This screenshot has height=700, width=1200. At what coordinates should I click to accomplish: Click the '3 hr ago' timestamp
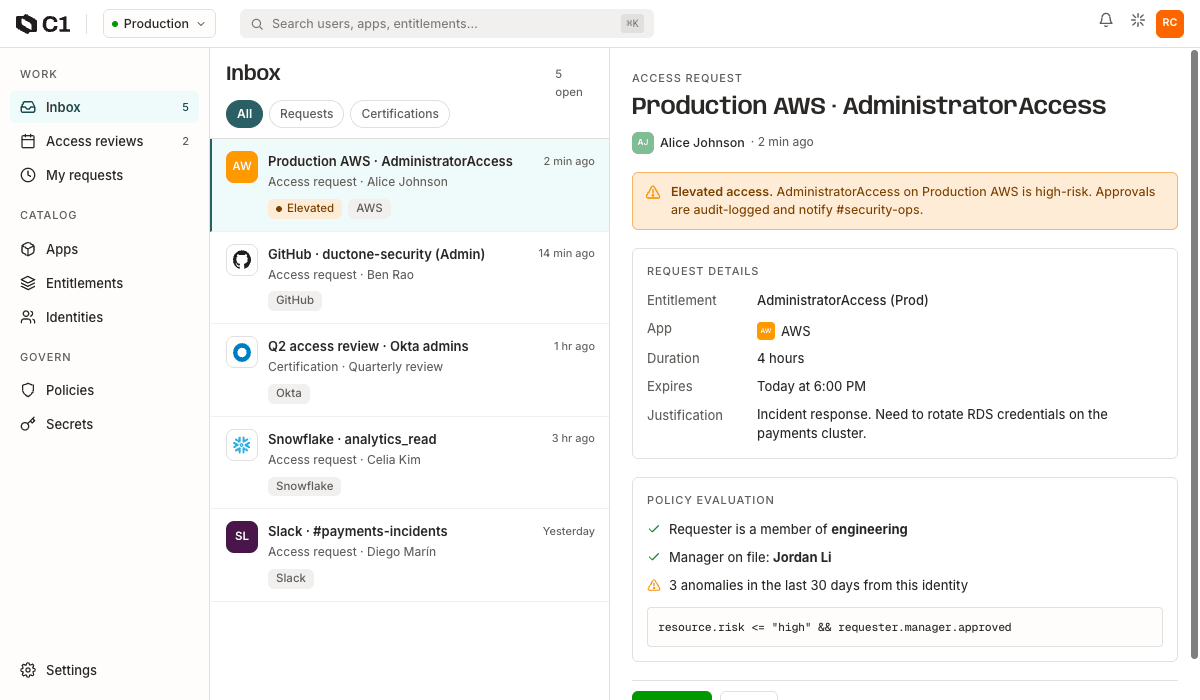click(573, 439)
